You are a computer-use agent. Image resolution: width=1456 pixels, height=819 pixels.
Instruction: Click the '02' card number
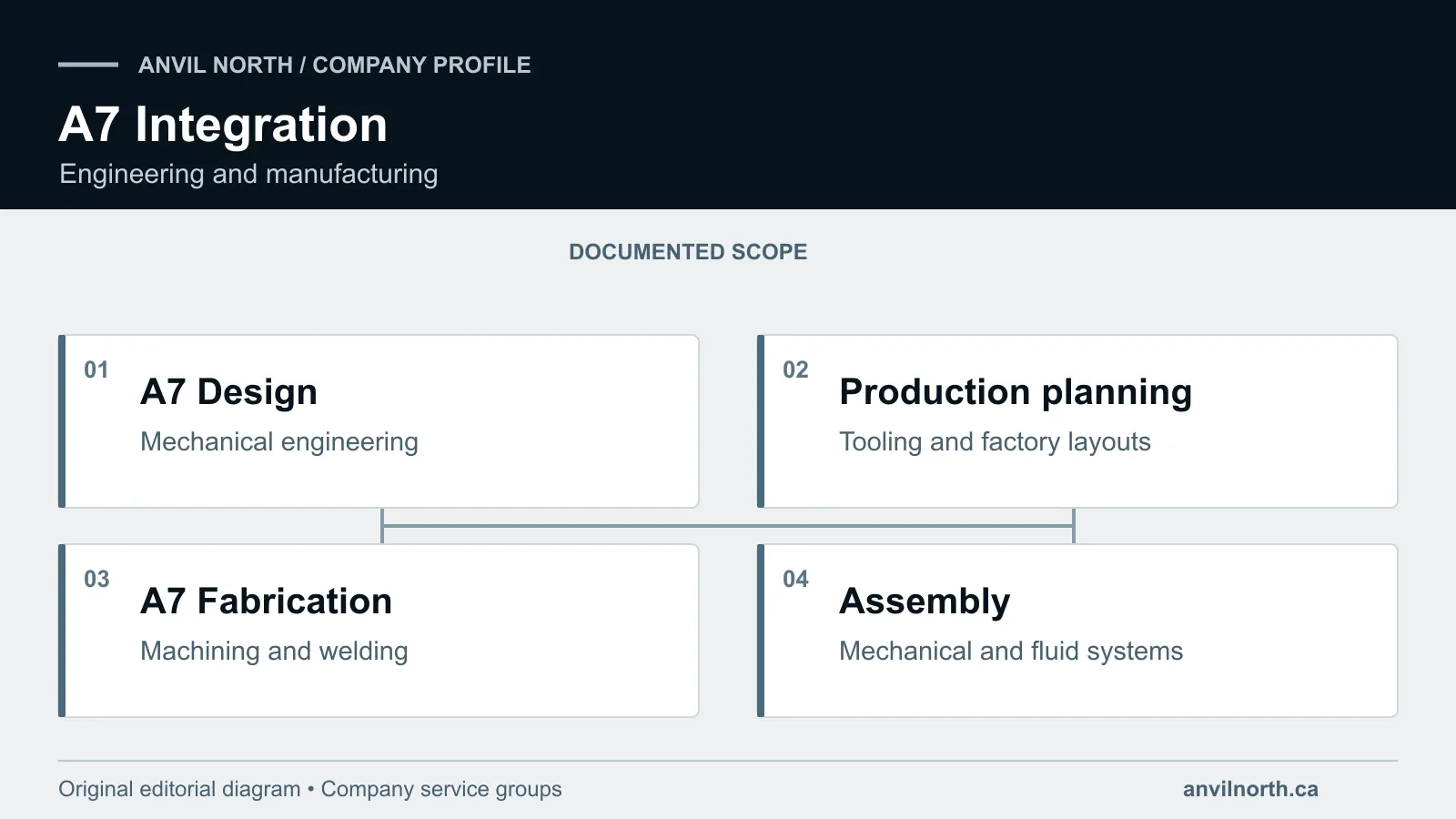click(795, 370)
